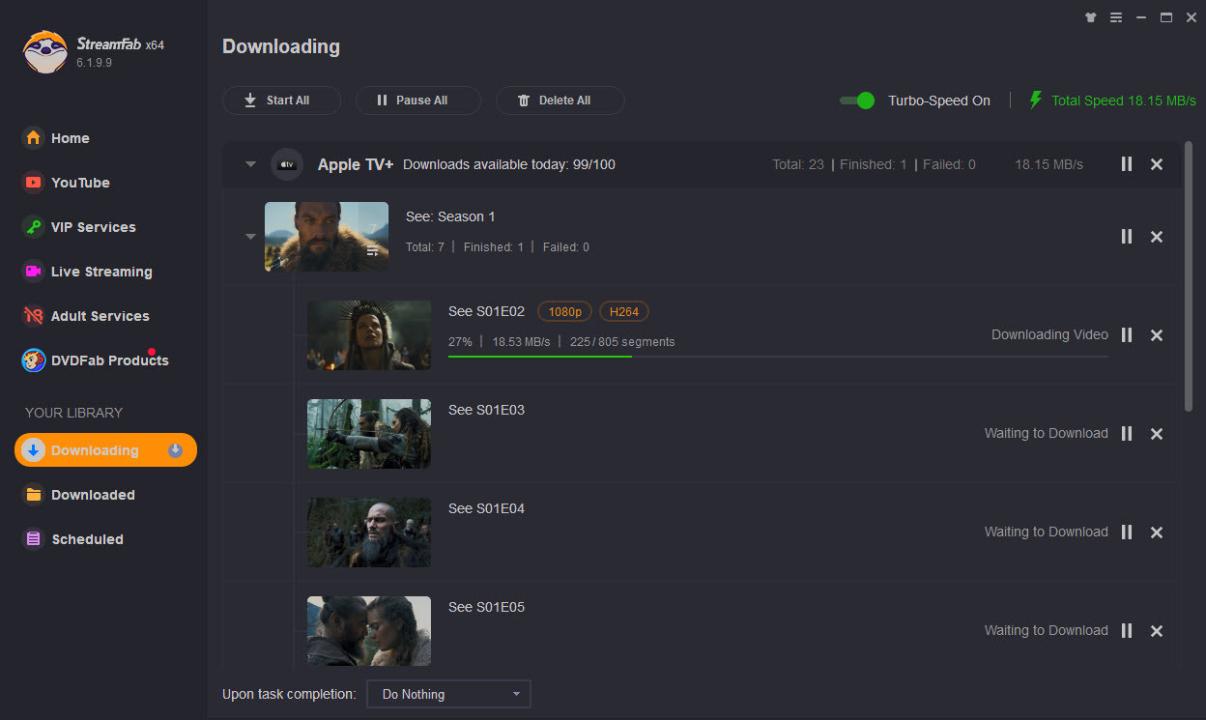Pause the See S01E02 download
Screen dimensions: 1206x720
tap(1126, 335)
